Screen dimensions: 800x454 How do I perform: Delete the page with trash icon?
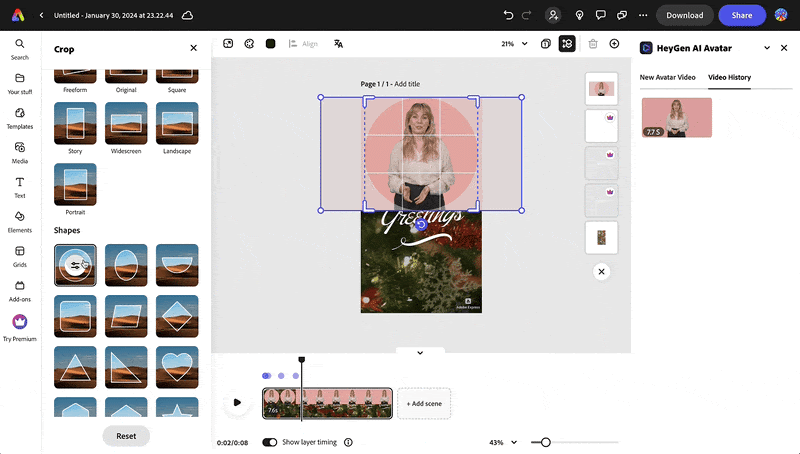click(x=593, y=44)
